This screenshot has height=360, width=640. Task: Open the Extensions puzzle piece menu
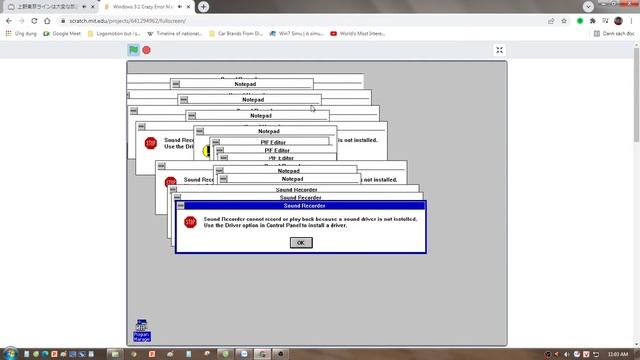click(x=593, y=21)
